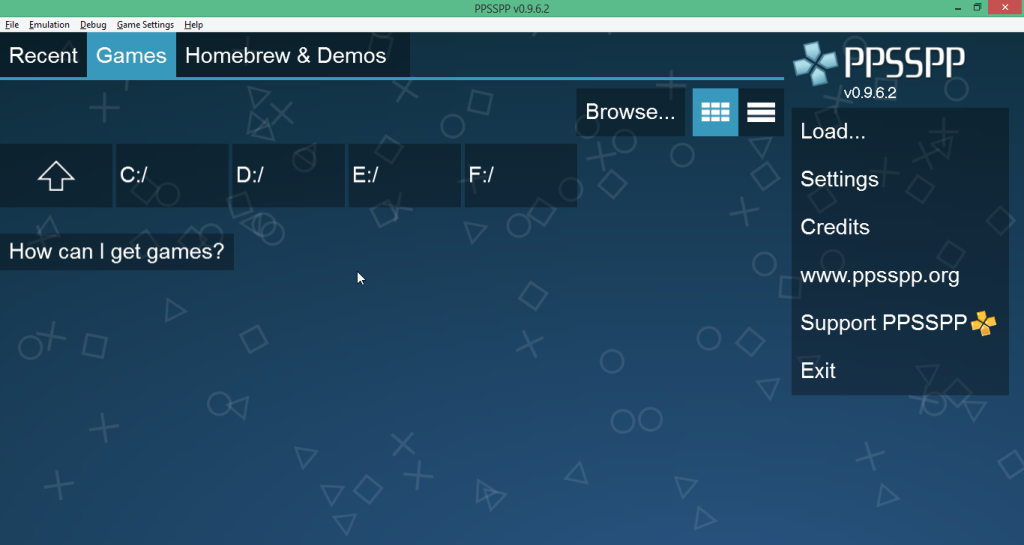The width and height of the screenshot is (1024, 545).
Task: Open the Debug menu
Action: [x=93, y=25]
